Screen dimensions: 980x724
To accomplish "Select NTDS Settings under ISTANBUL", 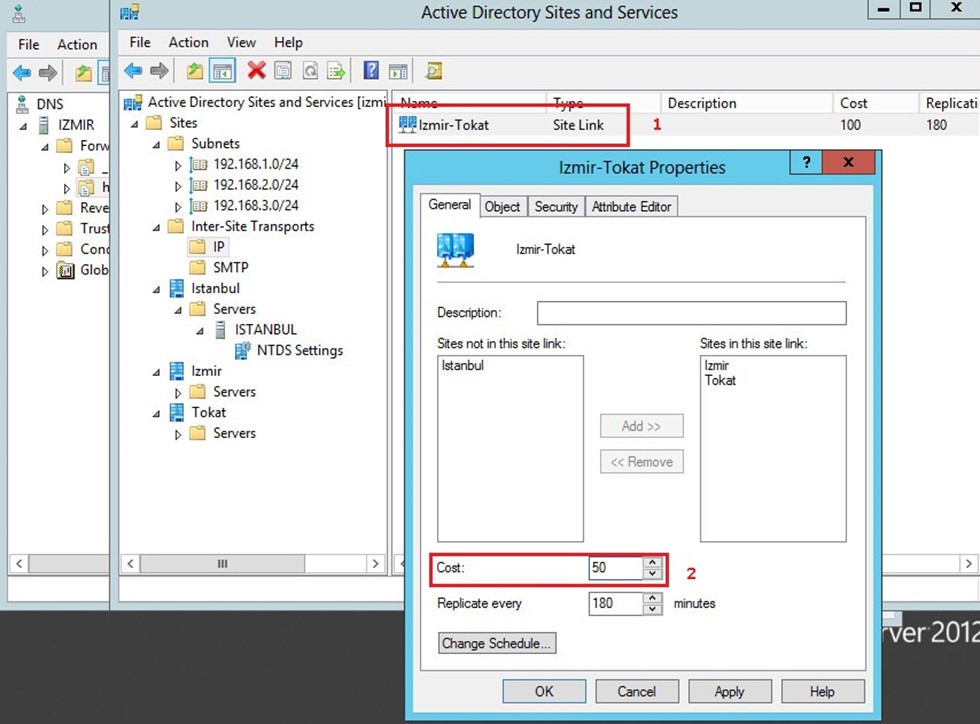I will pyautogui.click(x=300, y=350).
